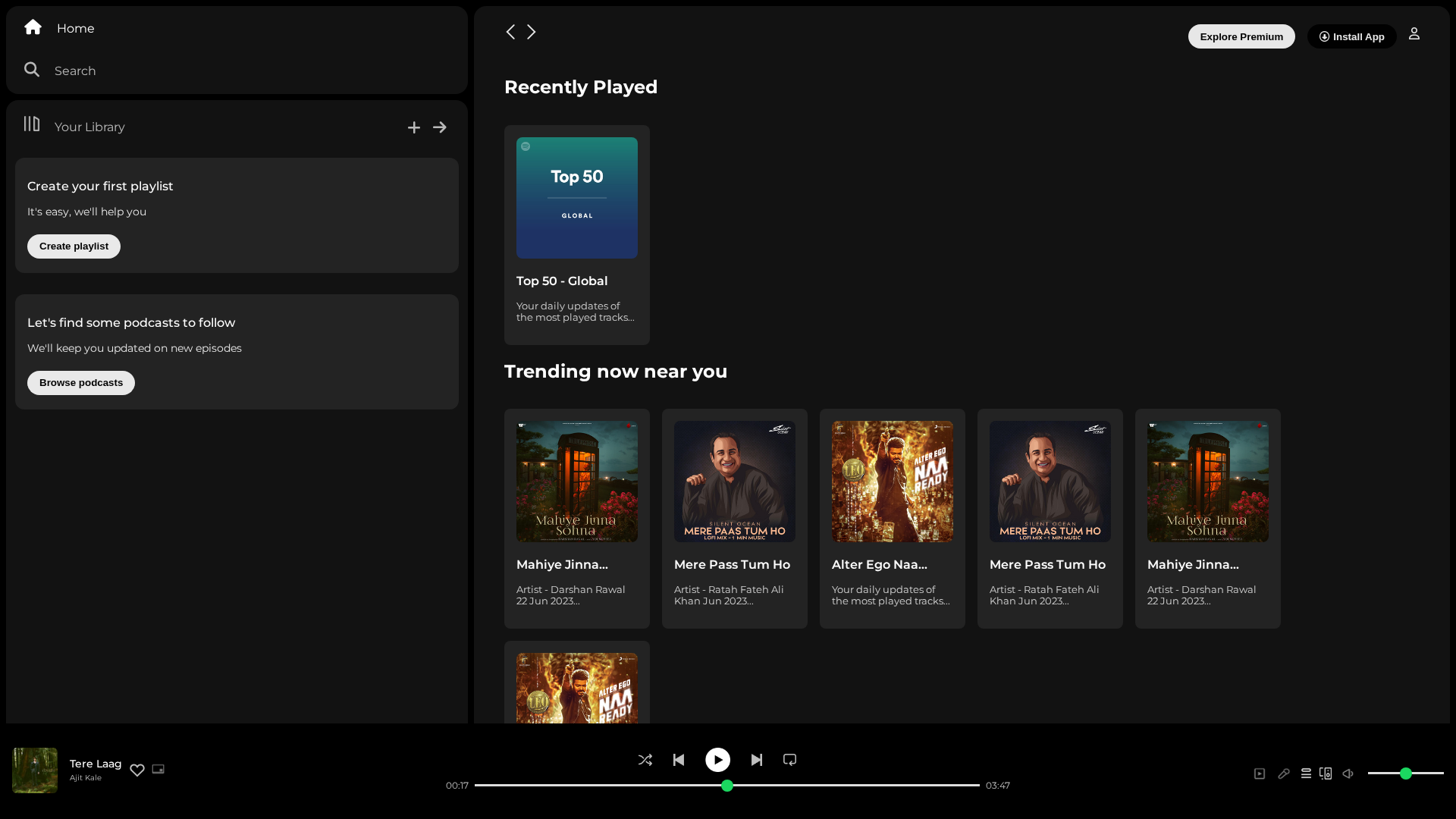
Task: Open Search from the sidebar
Action: (75, 71)
